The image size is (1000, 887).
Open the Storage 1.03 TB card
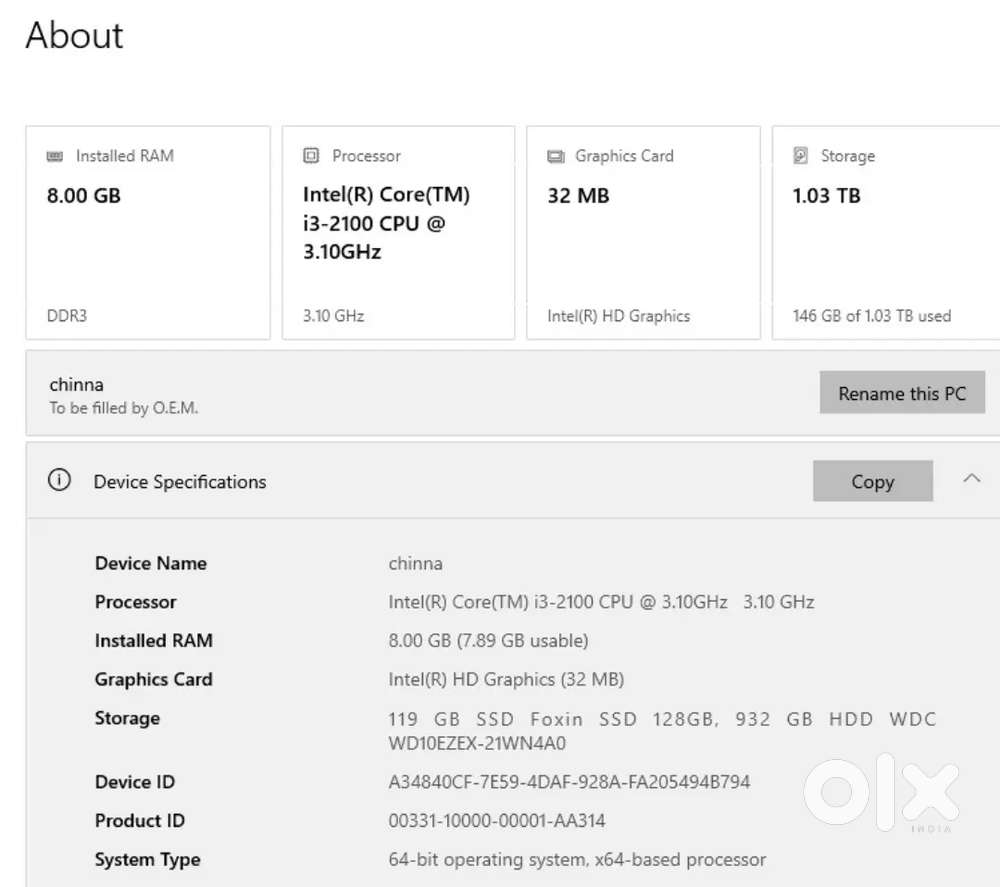click(885, 233)
